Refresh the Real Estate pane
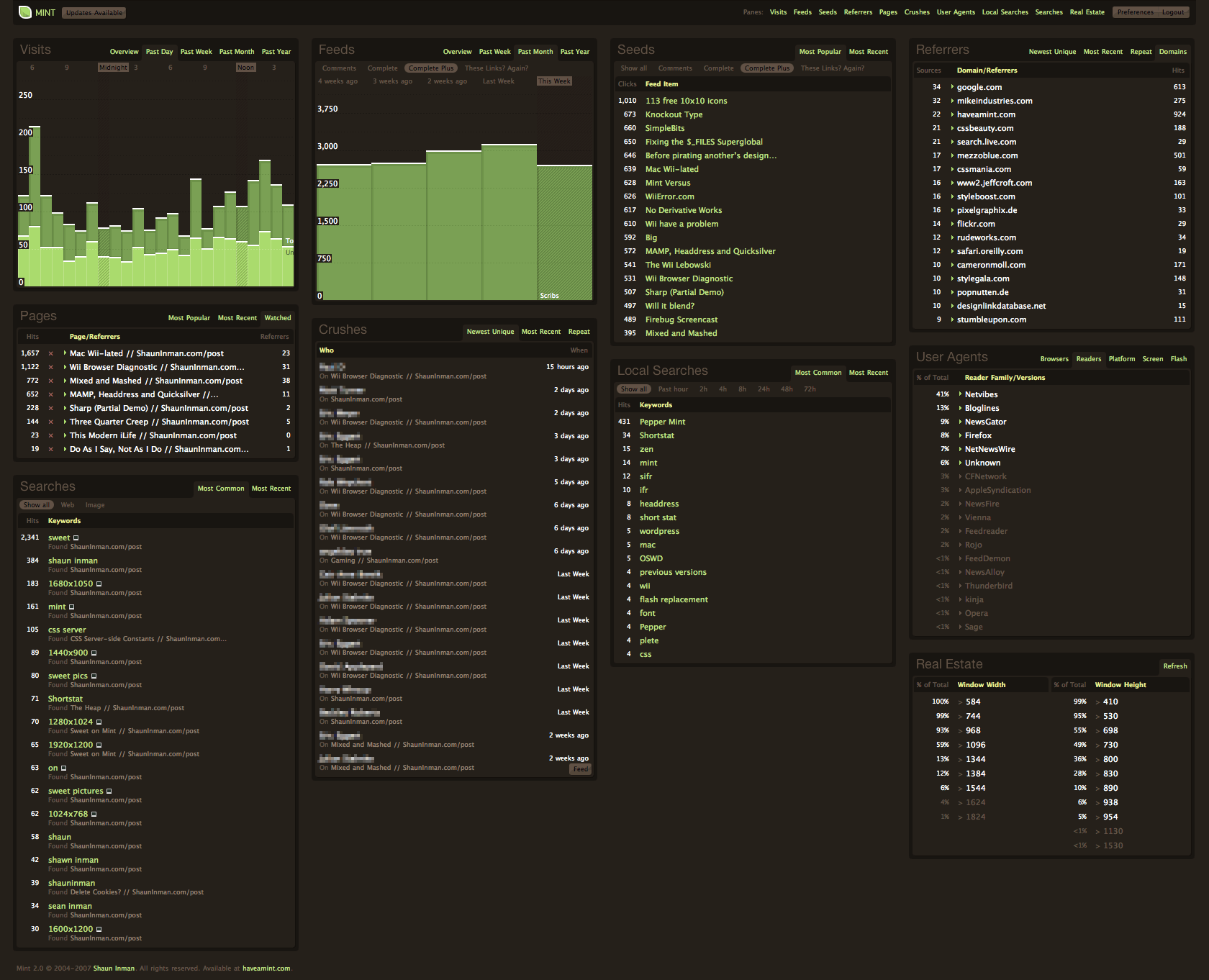 [1174, 666]
